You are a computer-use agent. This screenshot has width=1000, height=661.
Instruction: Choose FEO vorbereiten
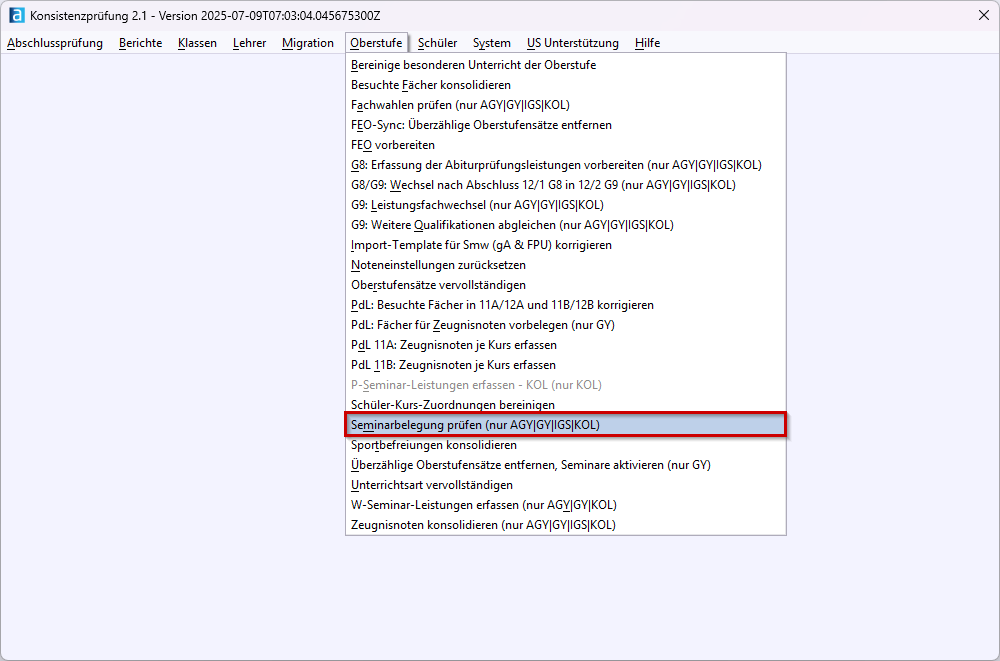click(566, 145)
